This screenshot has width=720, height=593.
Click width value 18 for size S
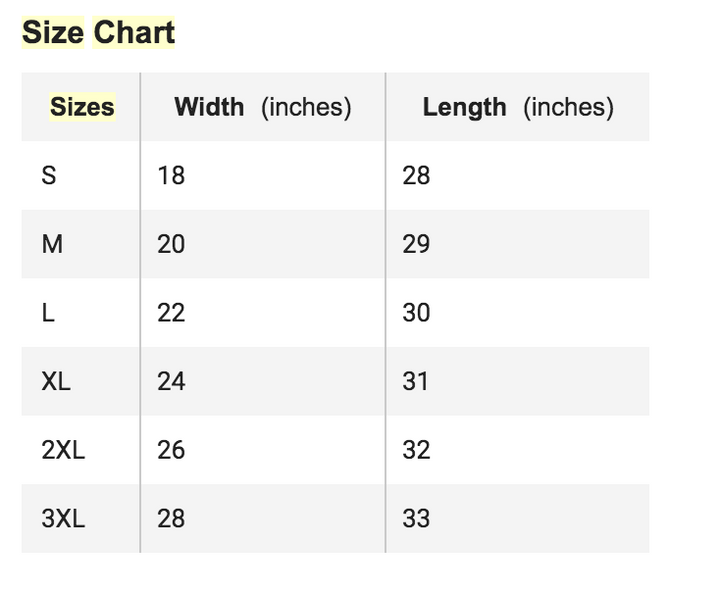click(x=171, y=176)
